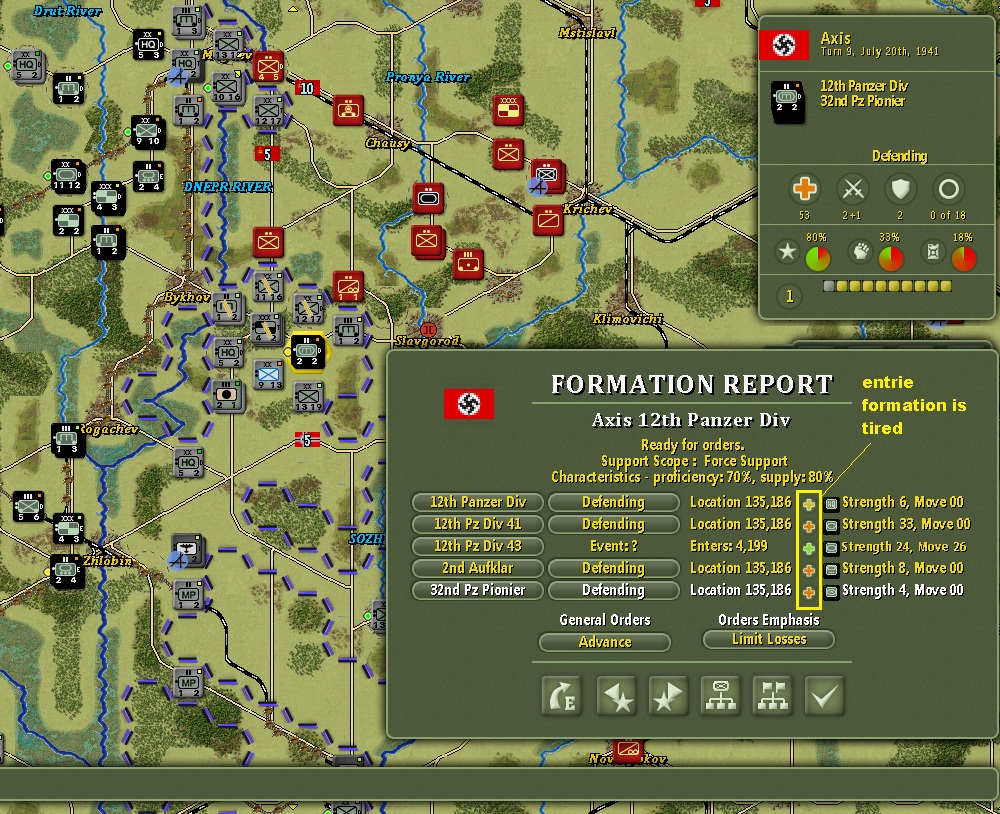Cycle the Orders Emphasis 'Limit Losses' setting
This screenshot has width=1000, height=814.
[768, 640]
